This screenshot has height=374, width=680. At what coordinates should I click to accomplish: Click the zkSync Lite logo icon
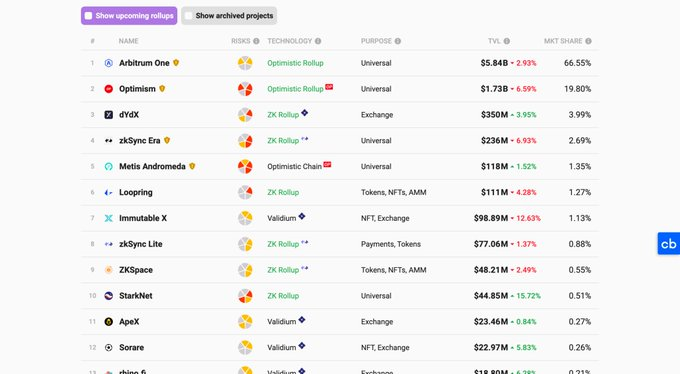(x=109, y=244)
